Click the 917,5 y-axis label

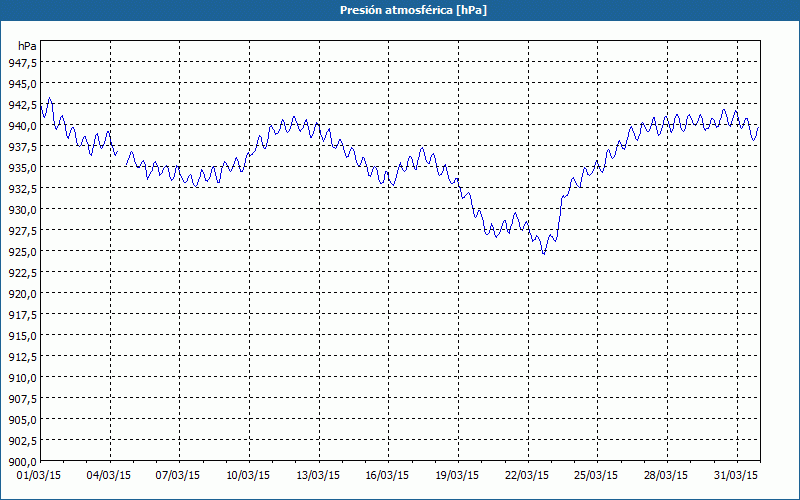22,314
